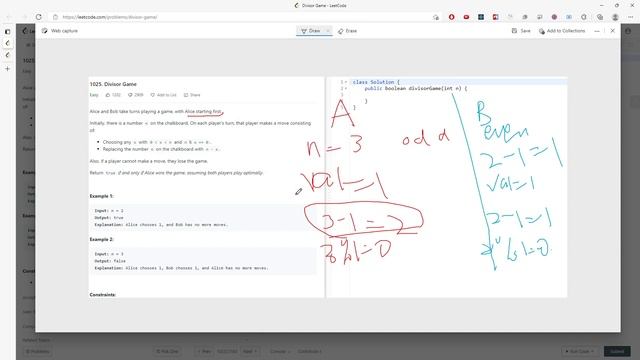The height and width of the screenshot is (360, 640).
Task: Click Run Code in background LeetCode page
Action: click(x=580, y=351)
